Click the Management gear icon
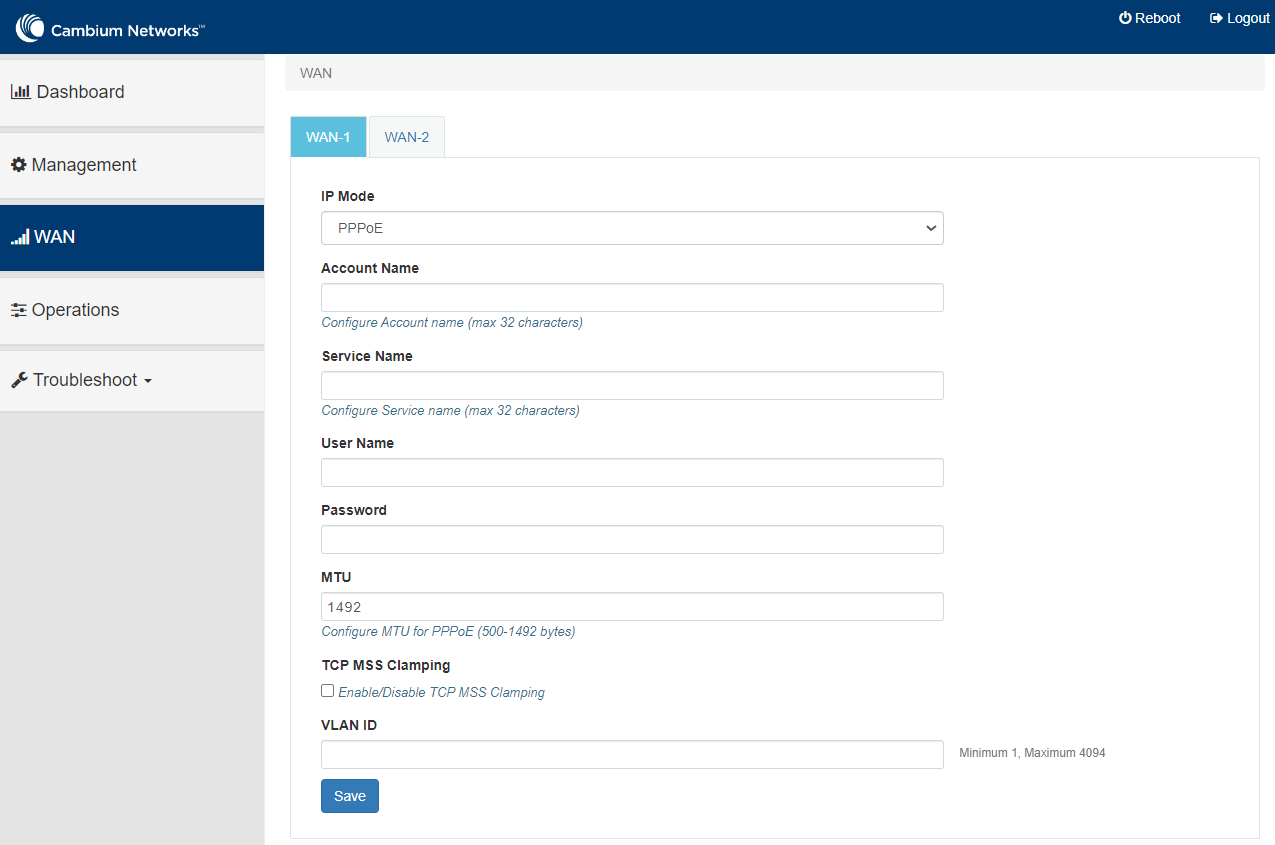 click(19, 165)
